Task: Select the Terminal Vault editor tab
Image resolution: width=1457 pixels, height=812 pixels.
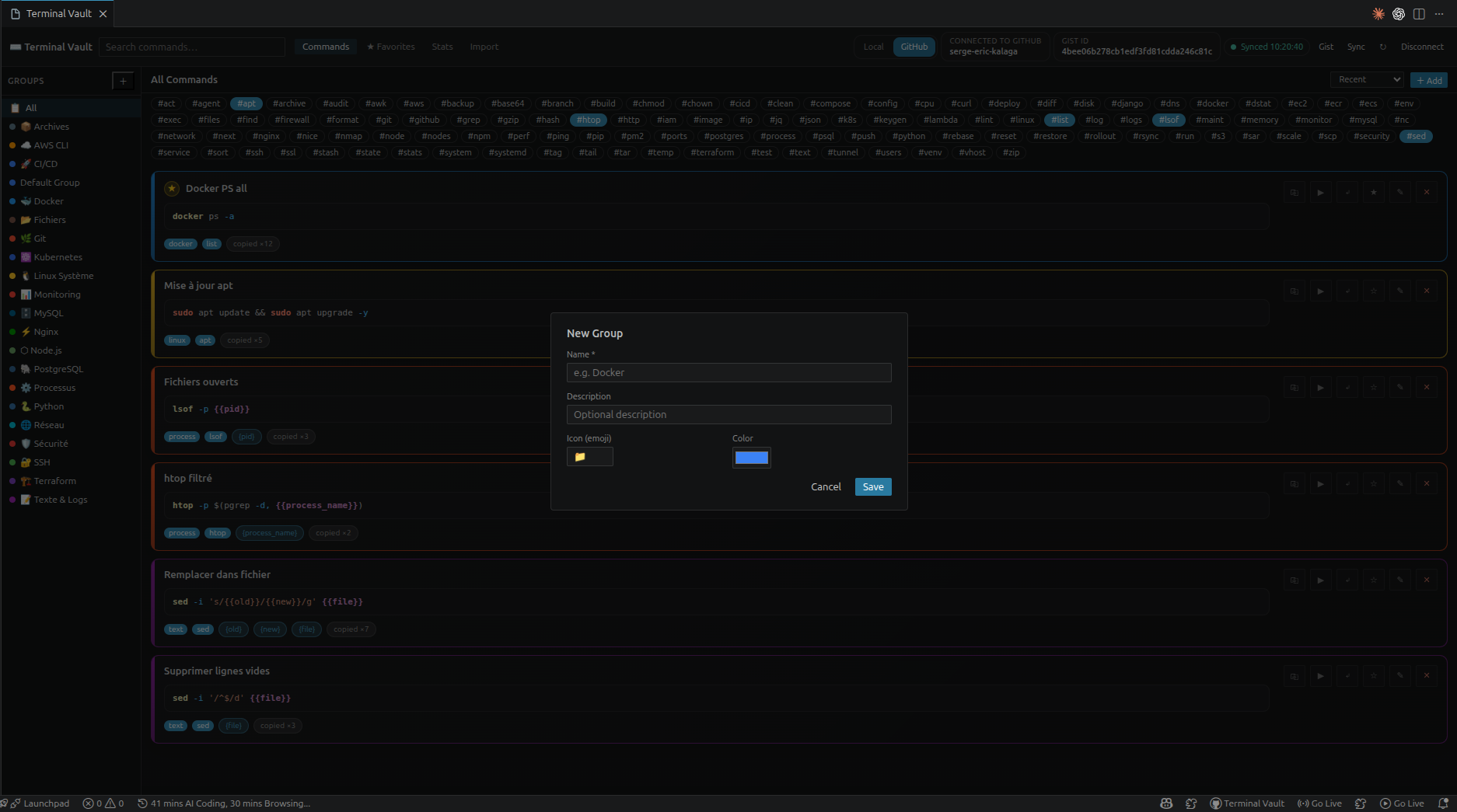Action: [59, 14]
